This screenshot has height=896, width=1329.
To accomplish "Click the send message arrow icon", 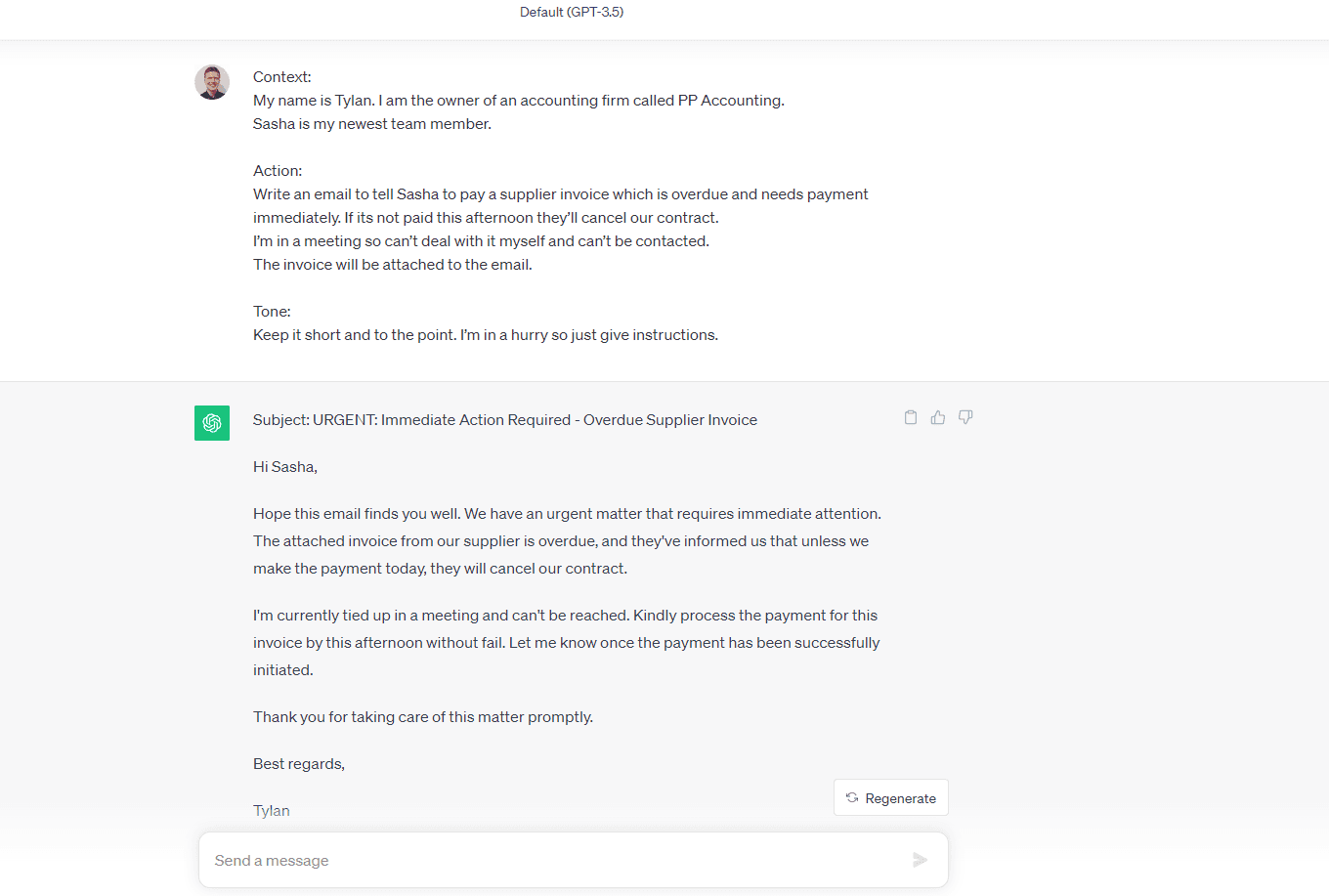I will (920, 860).
